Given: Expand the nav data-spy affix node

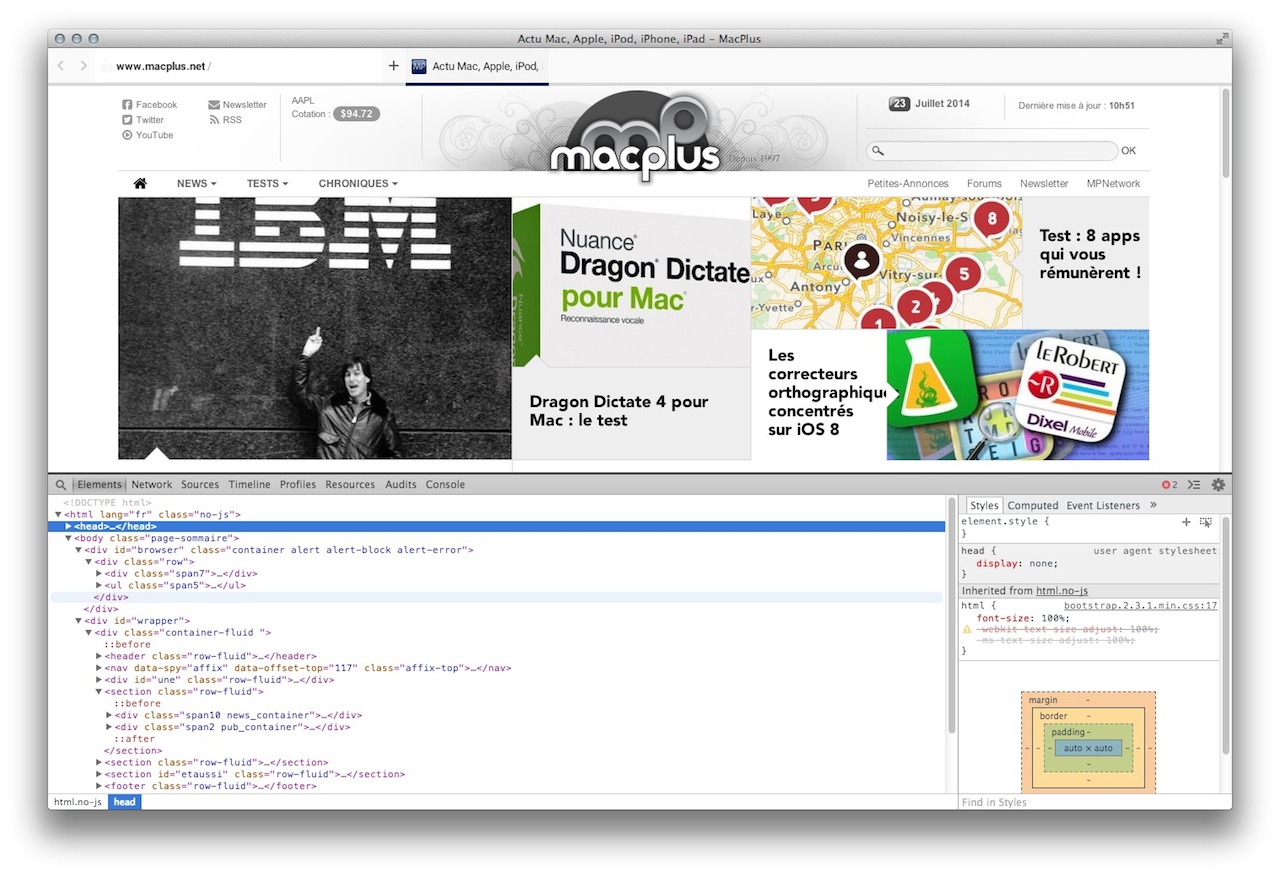Looking at the screenshot, I should tap(99, 668).
